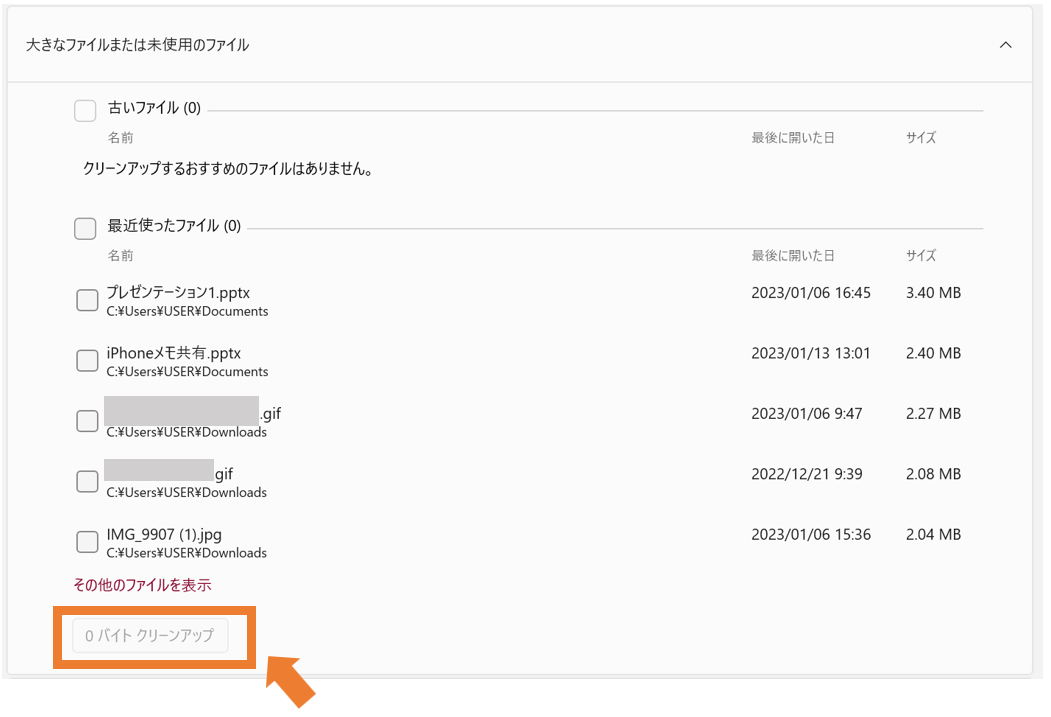Click the 大きなファイルまたは未使用のファイル section title

pos(138,45)
